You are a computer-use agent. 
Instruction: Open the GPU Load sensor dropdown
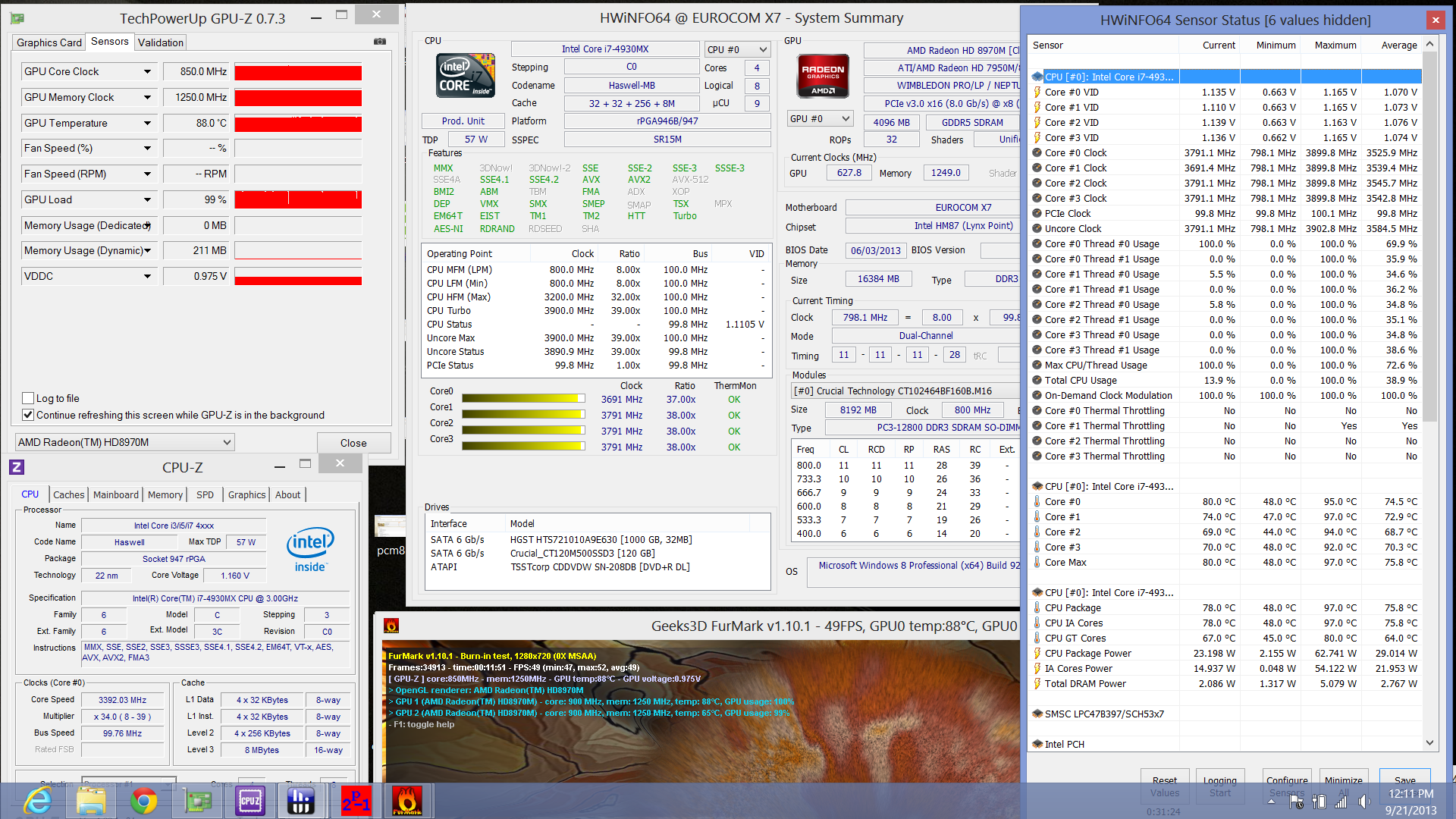pos(147,199)
